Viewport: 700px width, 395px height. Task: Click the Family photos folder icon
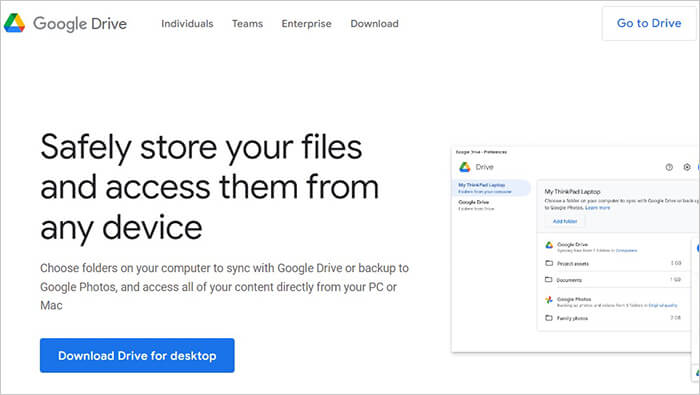pyautogui.click(x=549, y=318)
